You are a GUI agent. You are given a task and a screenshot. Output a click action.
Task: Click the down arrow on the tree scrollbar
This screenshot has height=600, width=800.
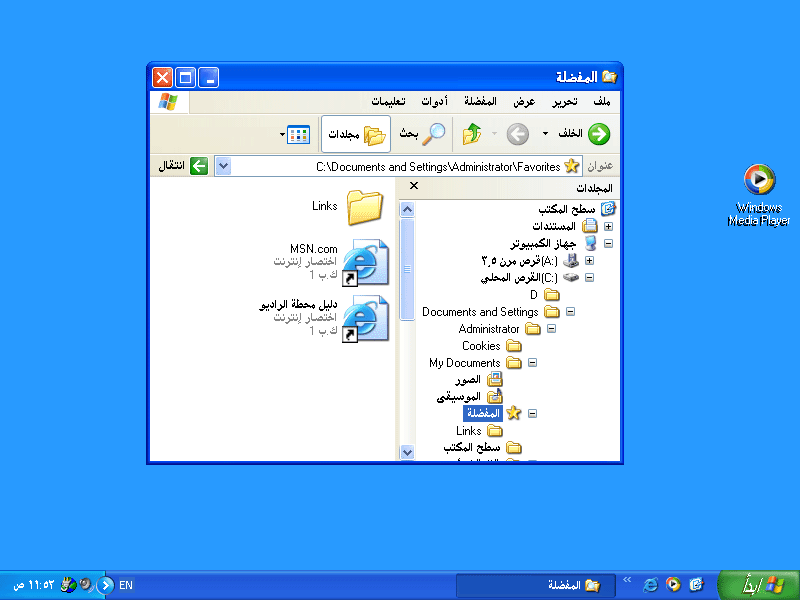point(407,452)
